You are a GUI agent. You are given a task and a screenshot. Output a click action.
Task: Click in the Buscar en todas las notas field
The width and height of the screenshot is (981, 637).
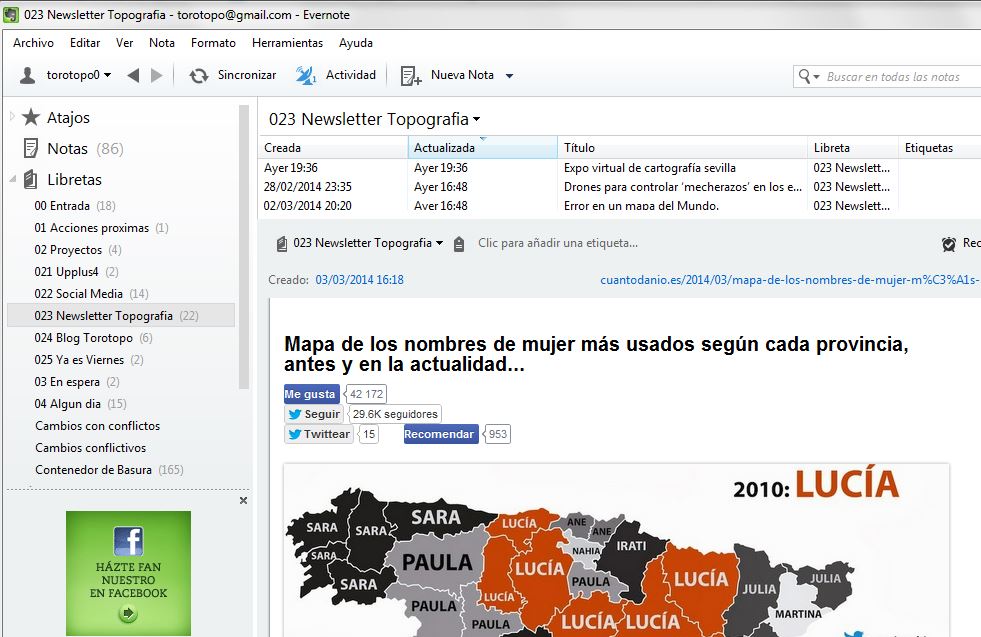coord(892,77)
